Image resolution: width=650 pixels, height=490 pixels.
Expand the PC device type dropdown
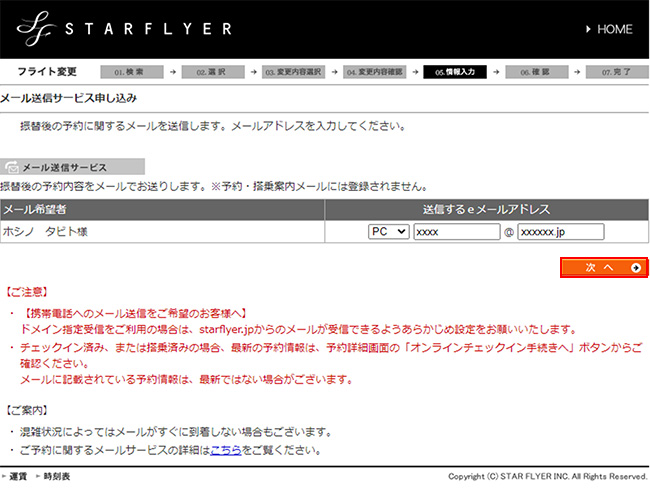pyautogui.click(x=388, y=231)
